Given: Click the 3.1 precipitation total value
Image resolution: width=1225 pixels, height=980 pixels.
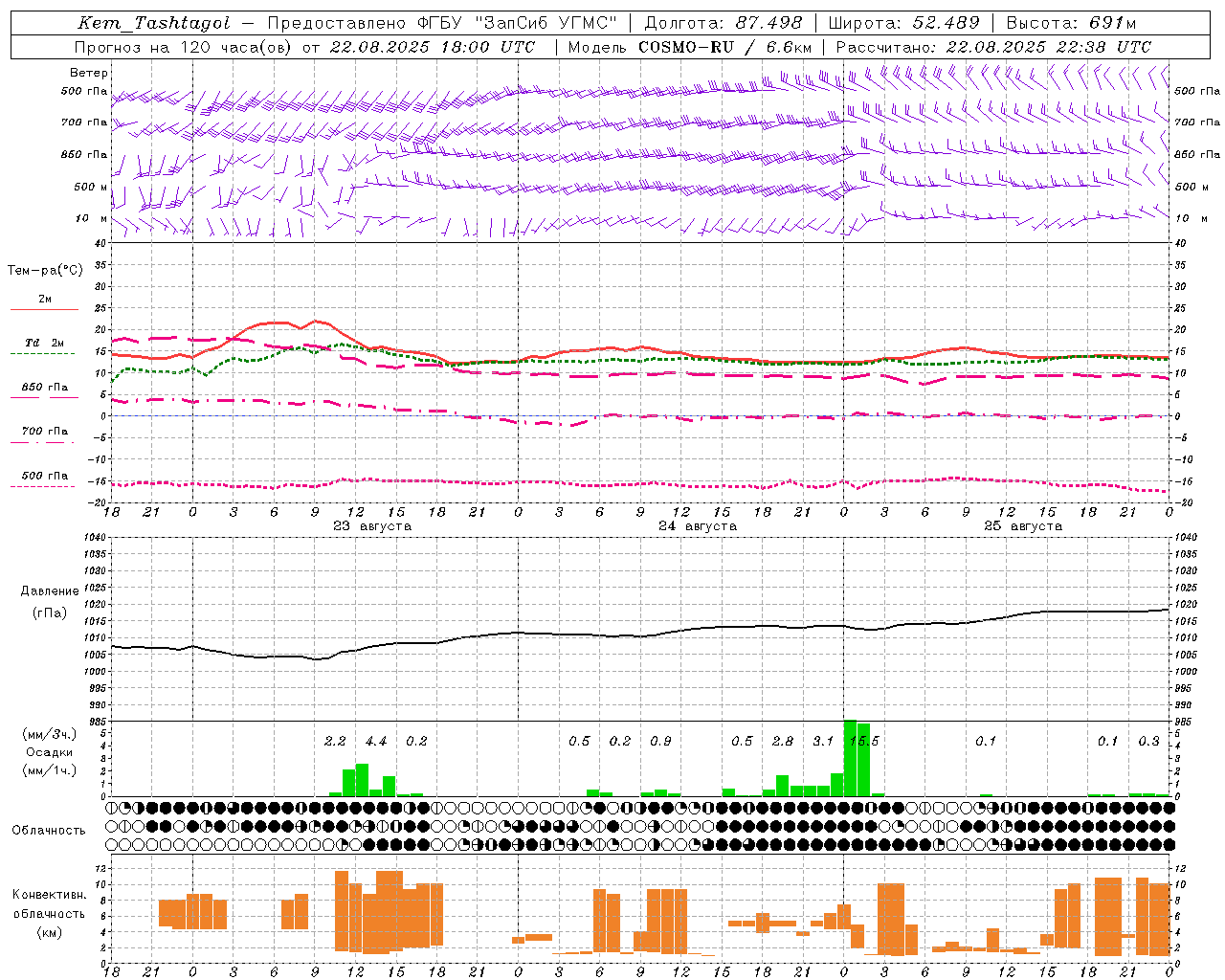Looking at the screenshot, I should coord(823,741).
